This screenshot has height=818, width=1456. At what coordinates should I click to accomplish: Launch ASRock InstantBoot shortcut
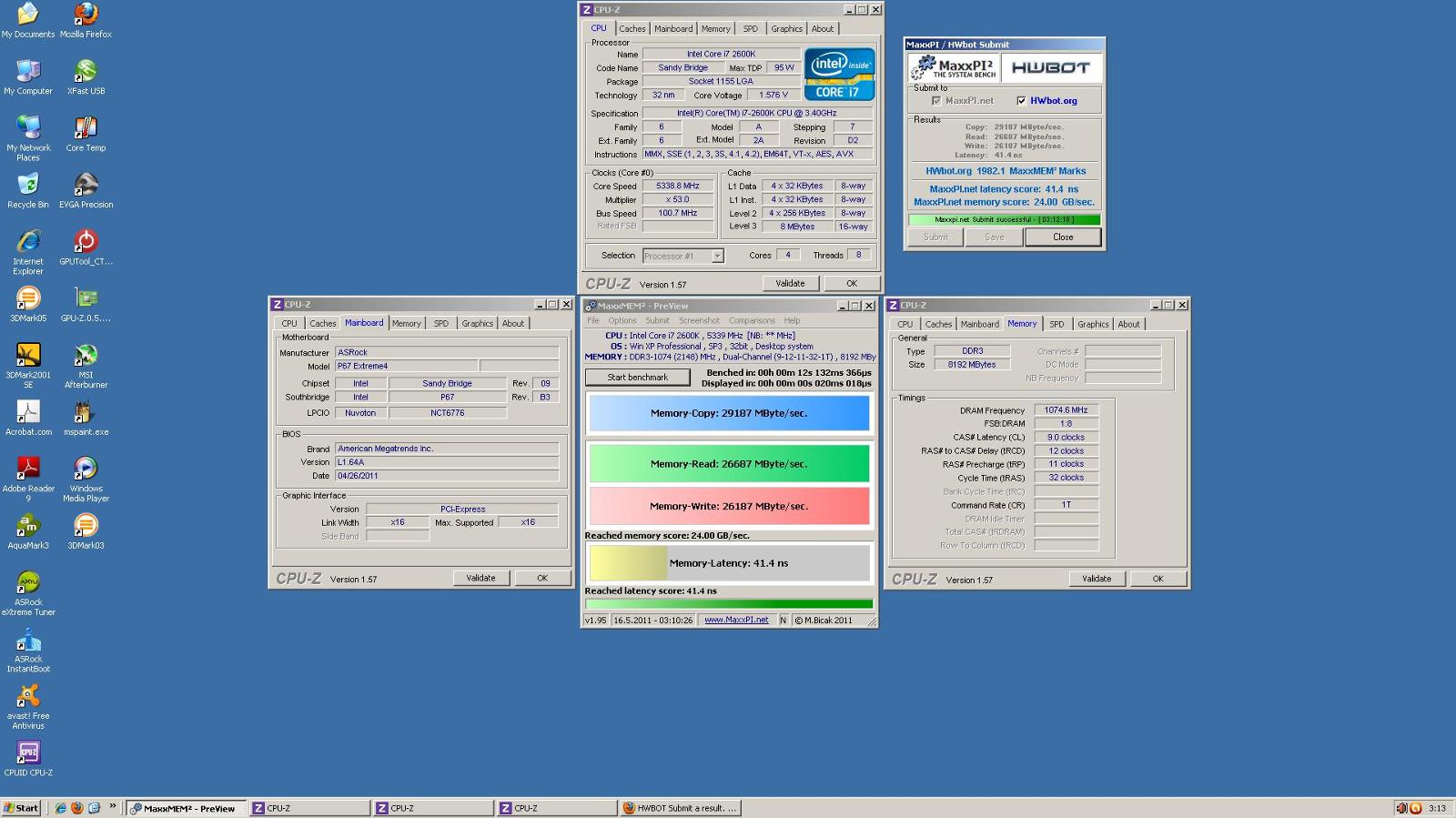coord(27,650)
